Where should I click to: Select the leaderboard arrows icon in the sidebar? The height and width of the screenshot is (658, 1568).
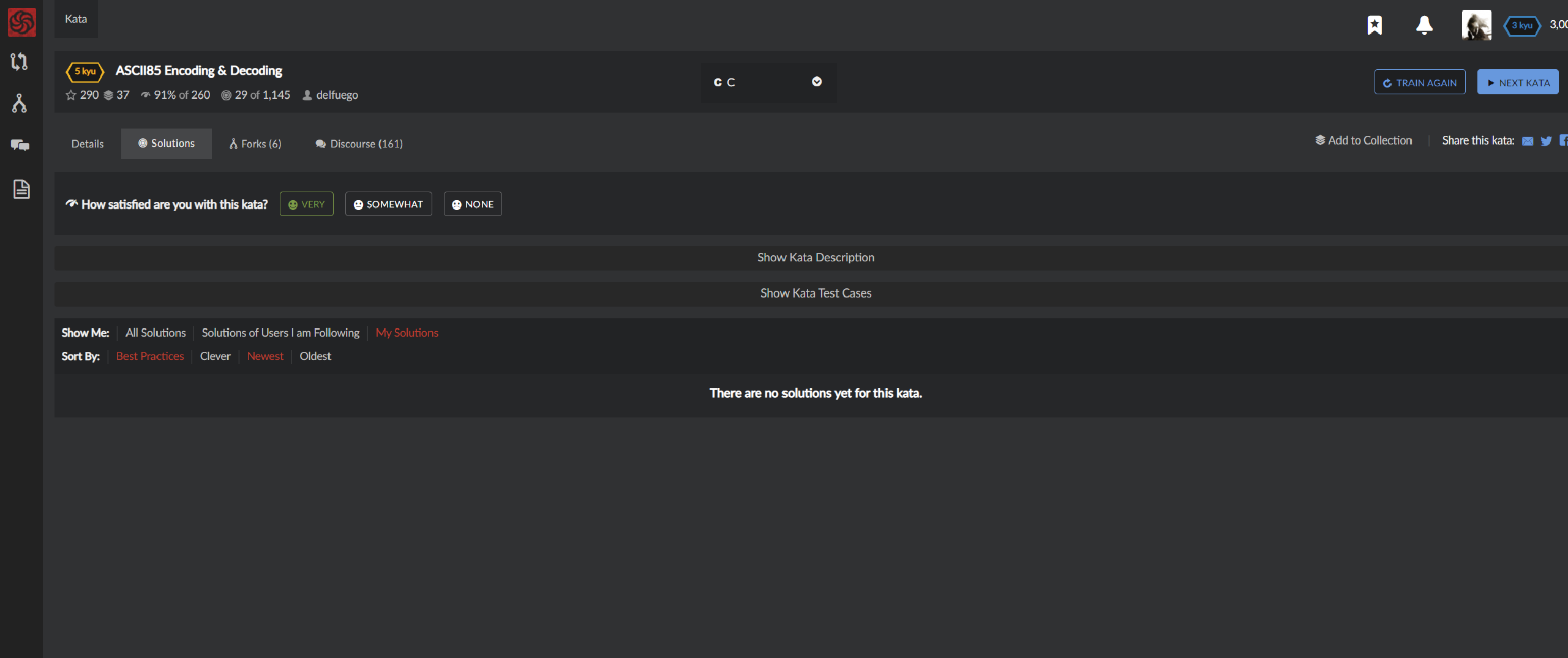[x=20, y=61]
